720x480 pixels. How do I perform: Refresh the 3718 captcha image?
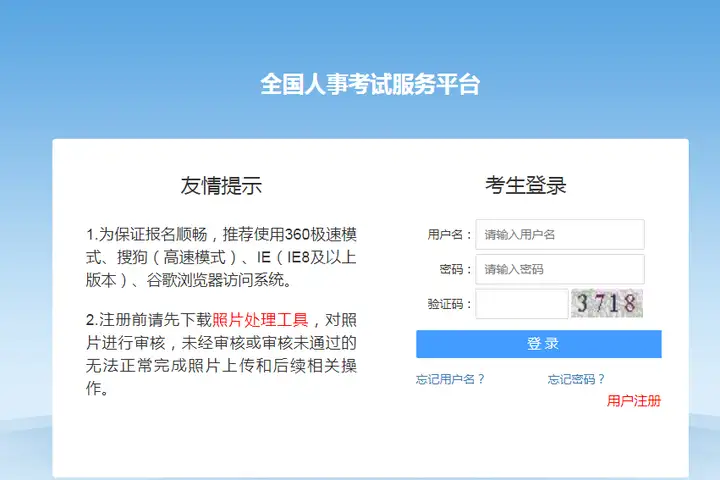coord(607,303)
